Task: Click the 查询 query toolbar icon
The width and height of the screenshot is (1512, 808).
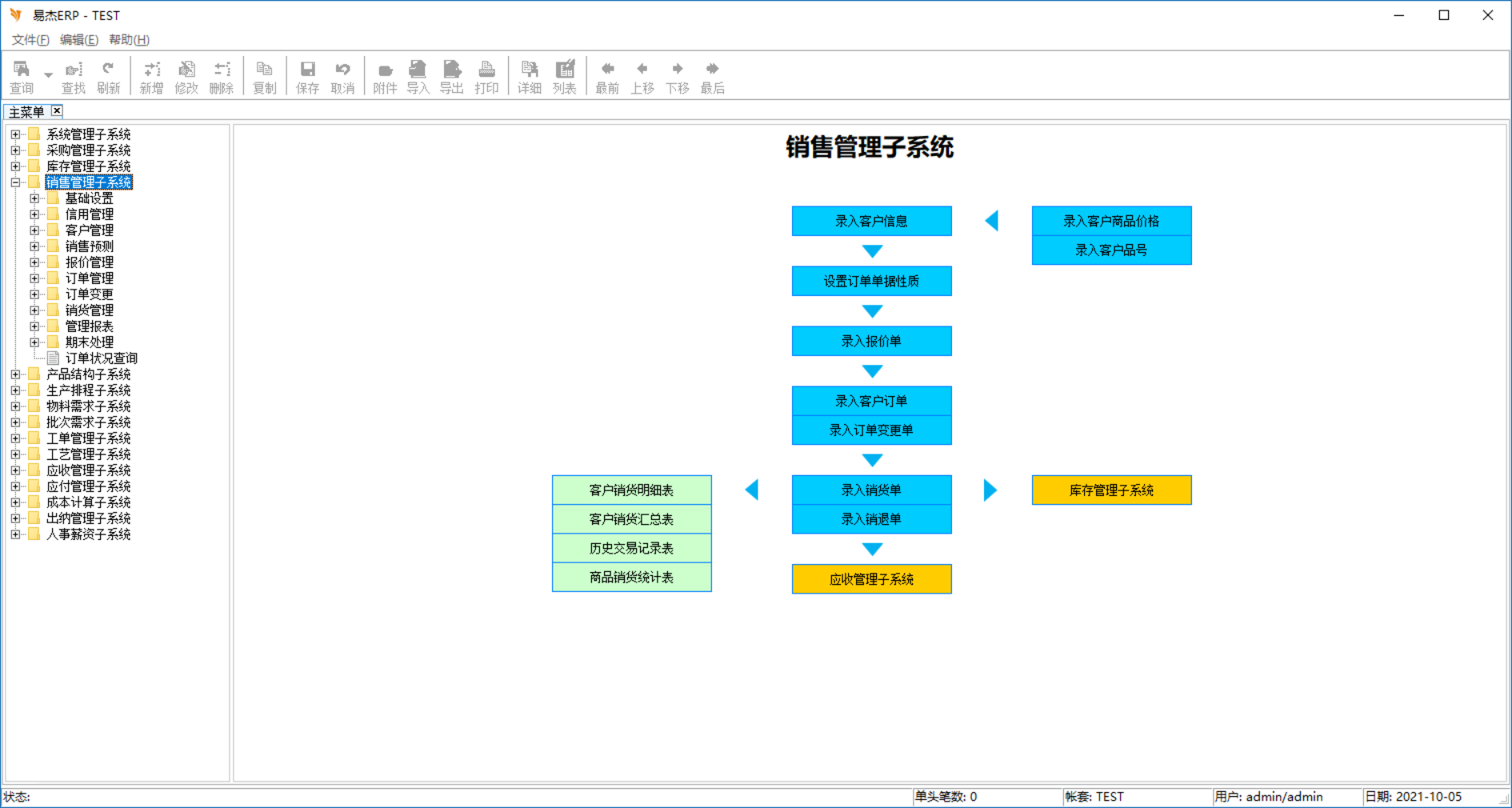Action: coord(22,77)
